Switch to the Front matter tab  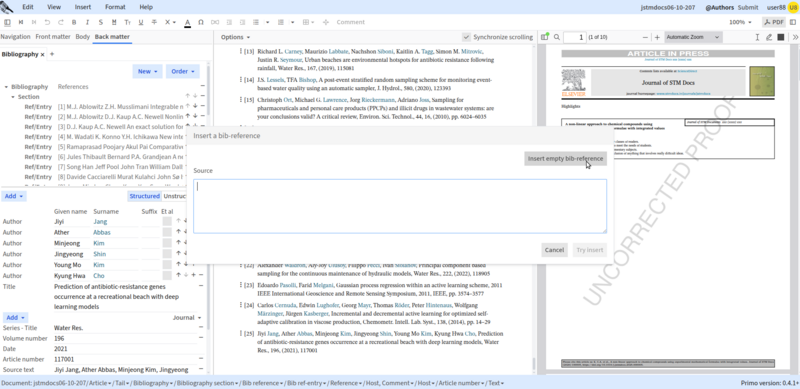click(x=53, y=37)
